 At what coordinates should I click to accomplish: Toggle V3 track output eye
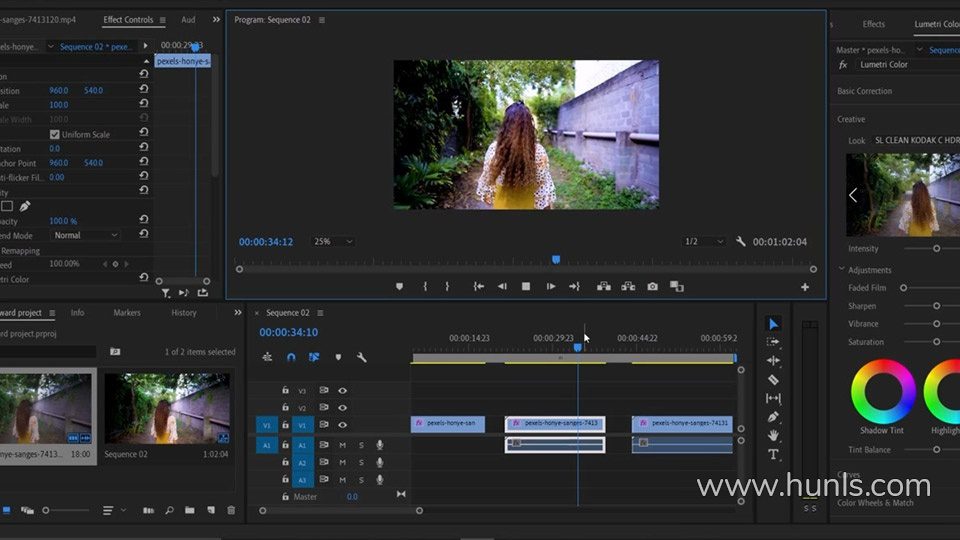[342, 390]
